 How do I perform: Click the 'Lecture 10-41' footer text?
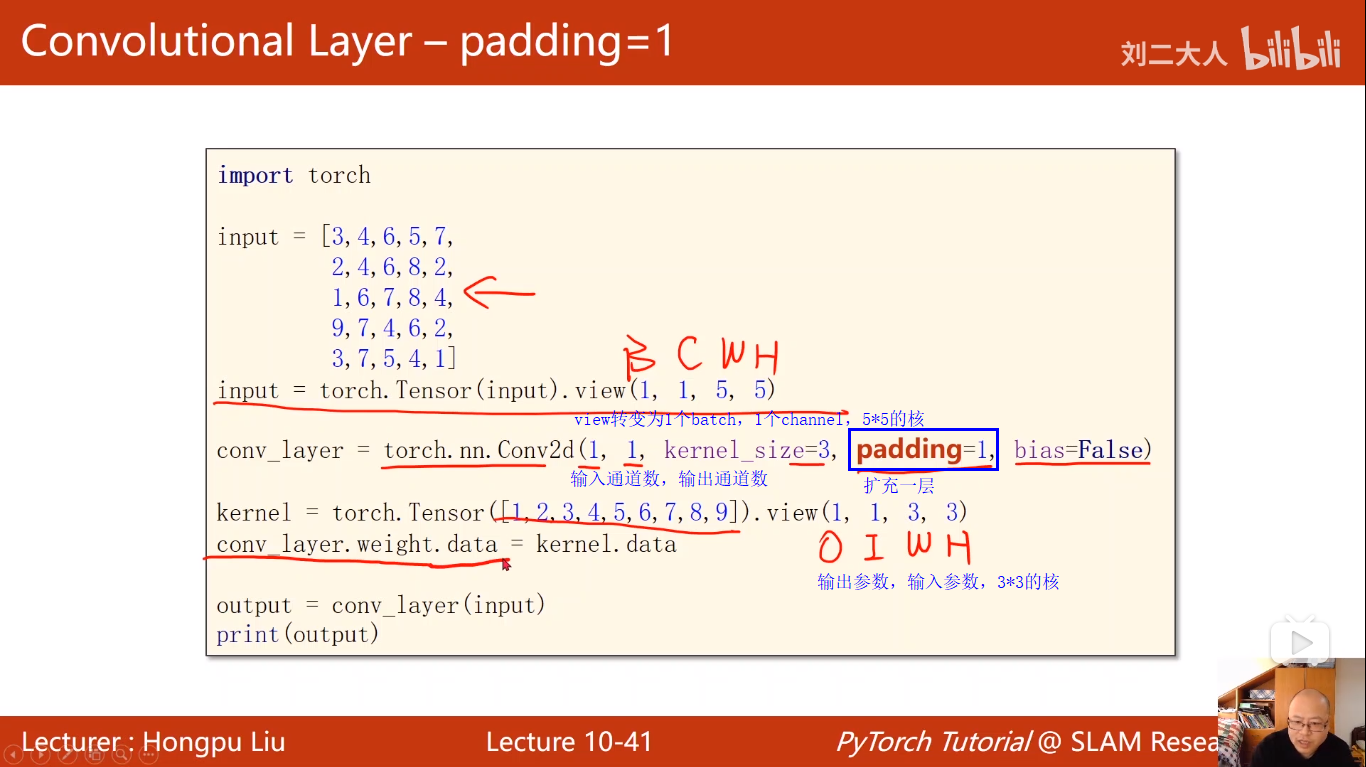tap(569, 742)
